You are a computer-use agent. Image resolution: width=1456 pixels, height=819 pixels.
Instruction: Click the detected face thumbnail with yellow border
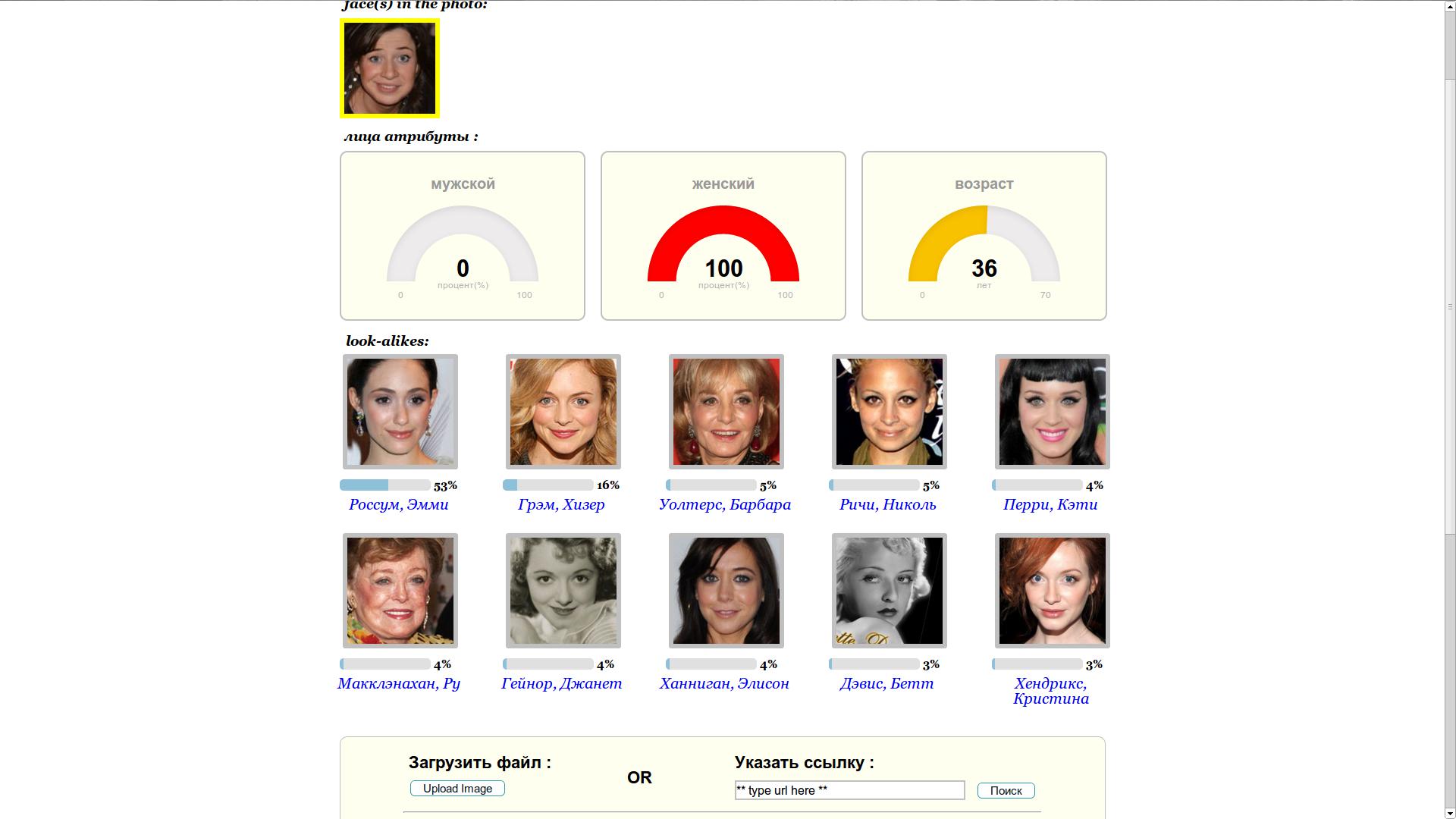coord(390,68)
